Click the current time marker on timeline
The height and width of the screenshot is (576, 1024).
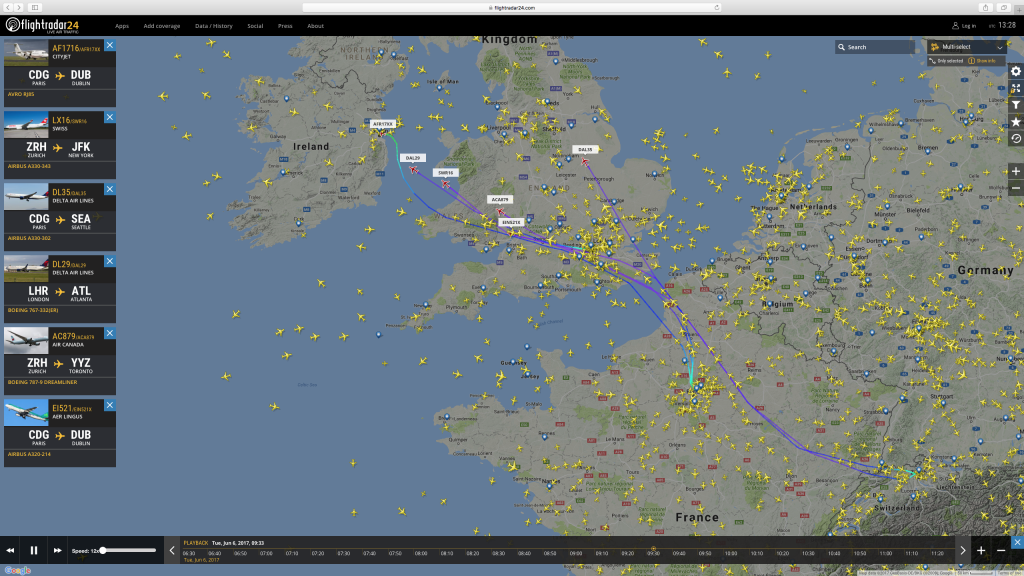(x=653, y=549)
